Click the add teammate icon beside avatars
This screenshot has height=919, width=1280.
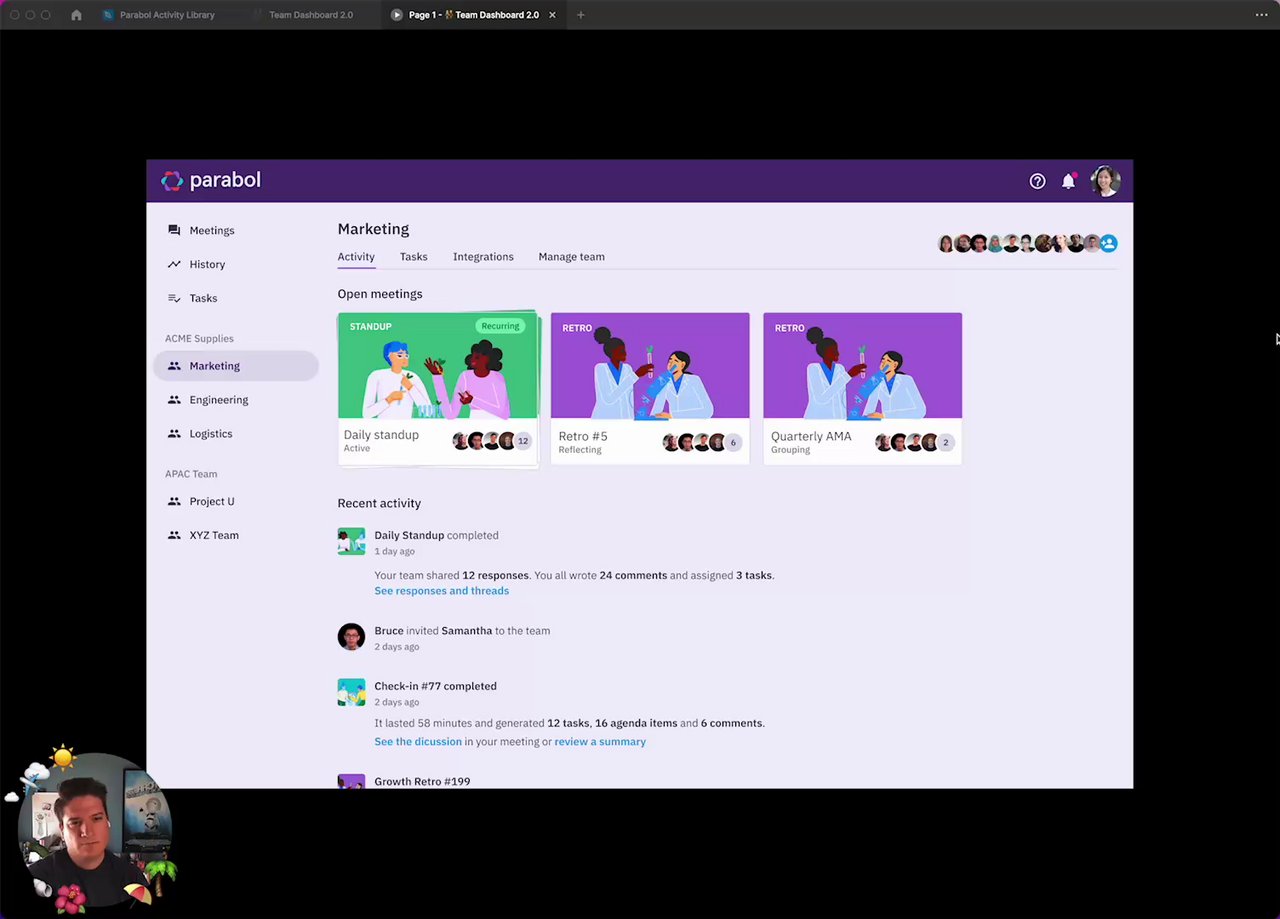1109,243
